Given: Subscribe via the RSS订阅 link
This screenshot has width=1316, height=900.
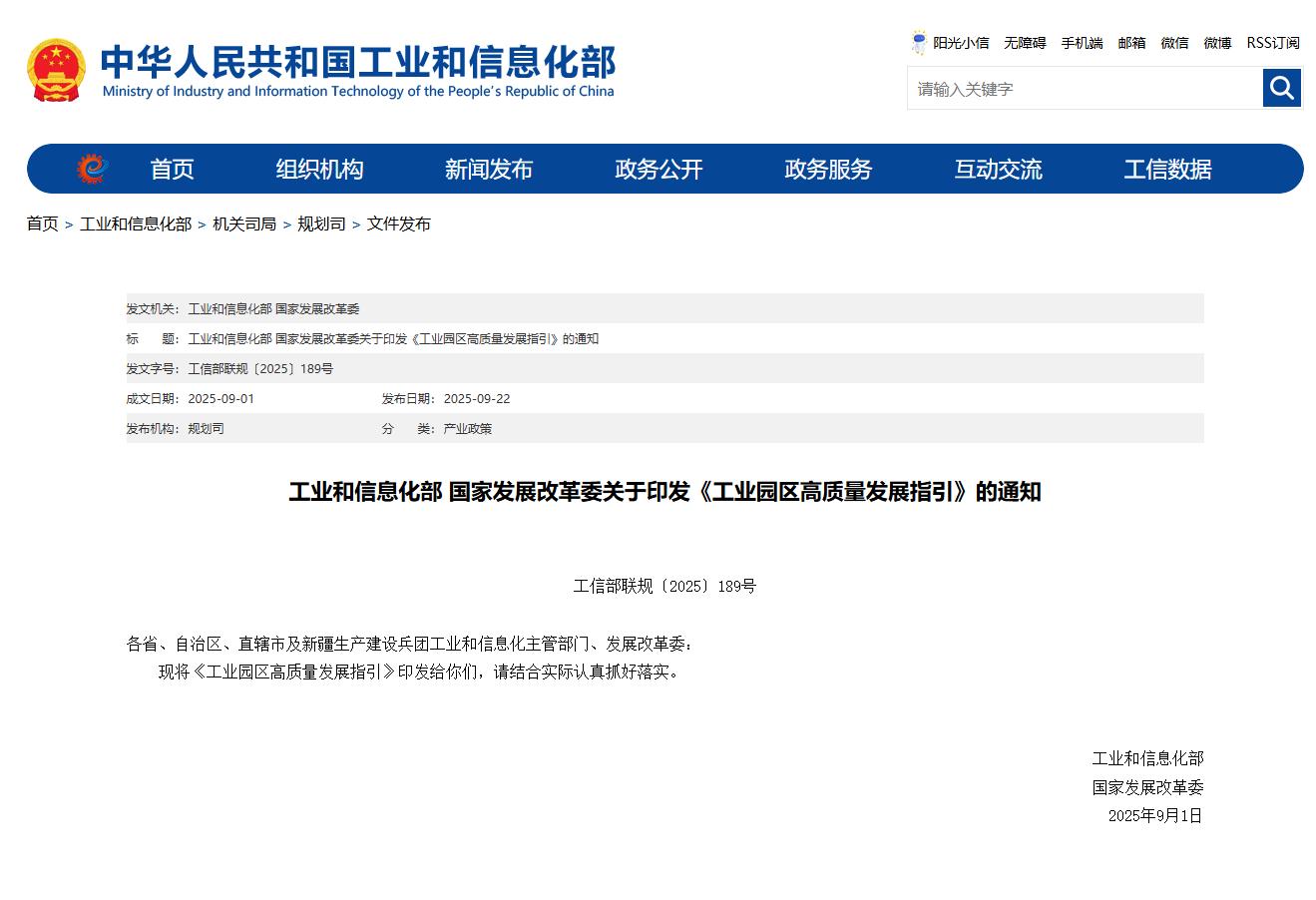Looking at the screenshot, I should [x=1273, y=43].
